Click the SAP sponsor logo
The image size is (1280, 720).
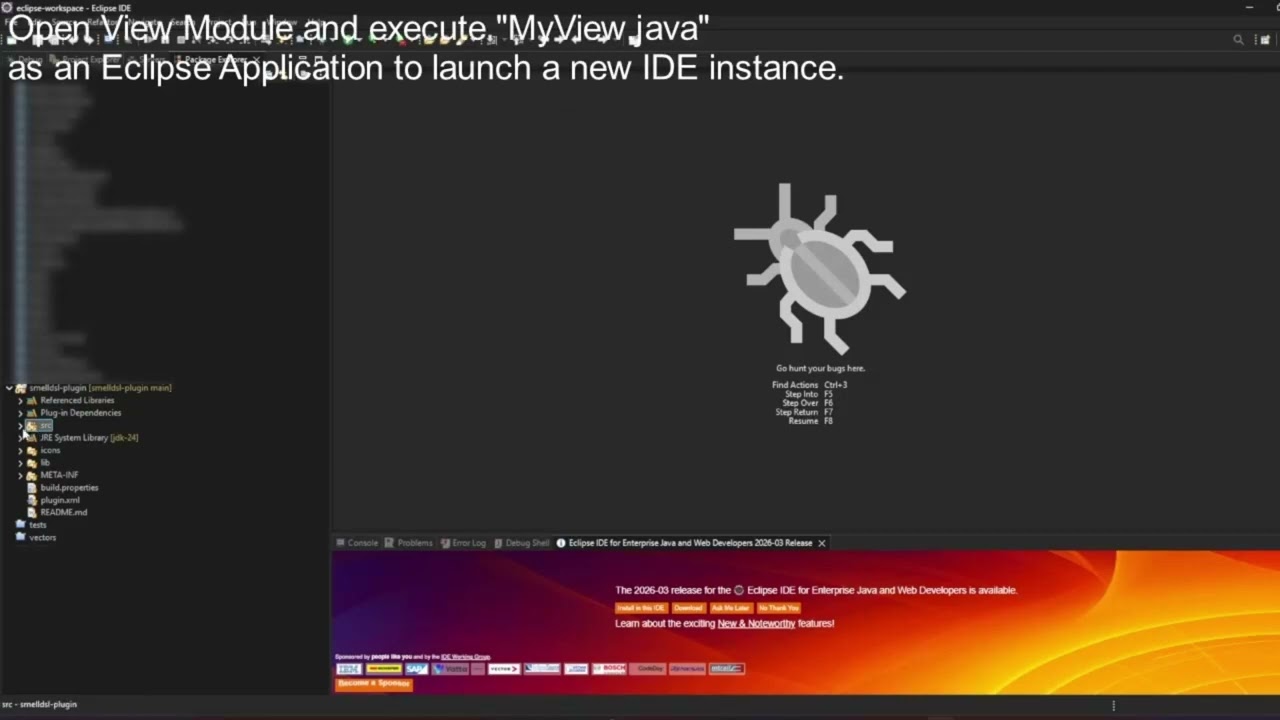(x=417, y=669)
